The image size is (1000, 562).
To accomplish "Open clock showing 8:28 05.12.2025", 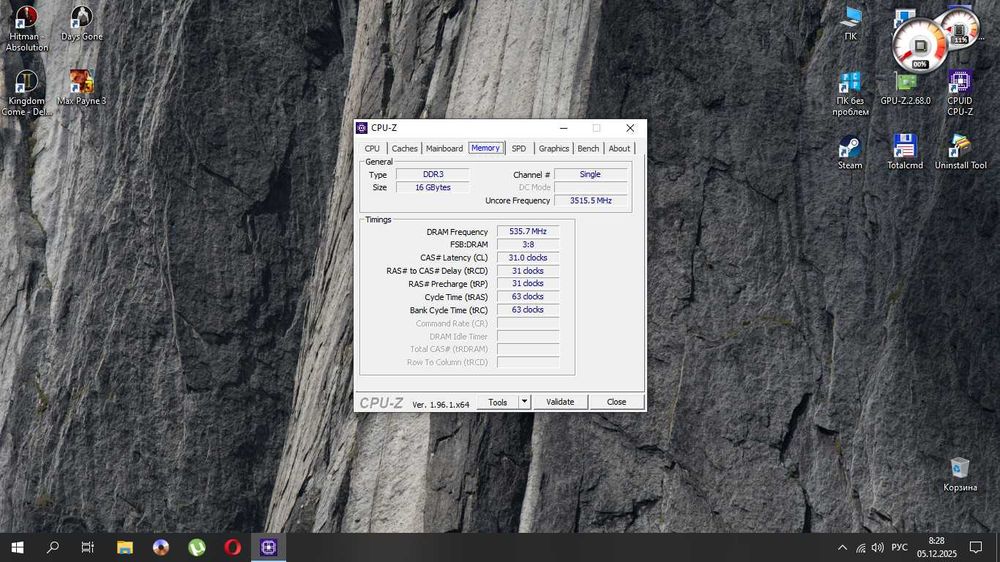I will click(937, 547).
